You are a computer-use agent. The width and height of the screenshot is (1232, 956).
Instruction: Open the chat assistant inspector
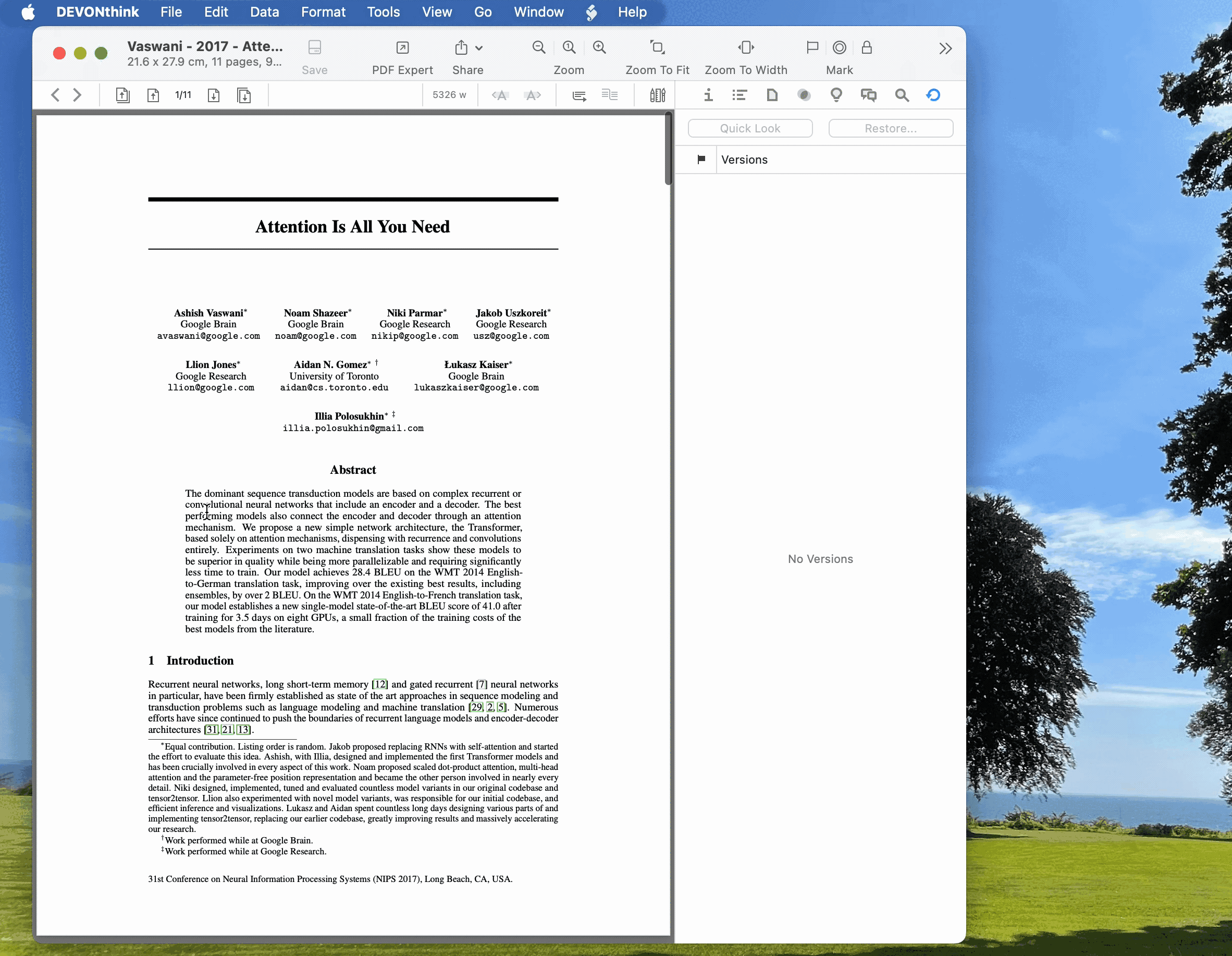click(x=868, y=95)
